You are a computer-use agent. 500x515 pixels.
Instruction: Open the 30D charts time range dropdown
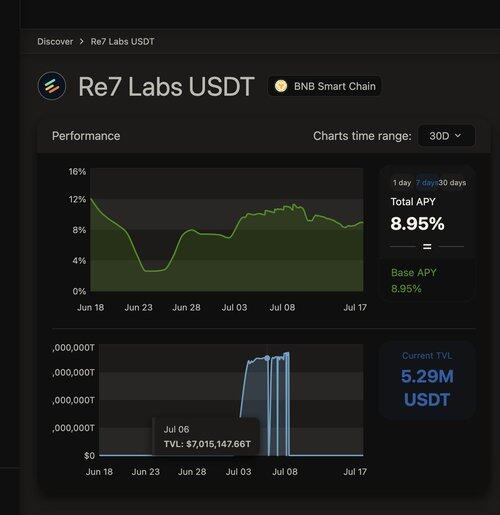click(x=446, y=136)
